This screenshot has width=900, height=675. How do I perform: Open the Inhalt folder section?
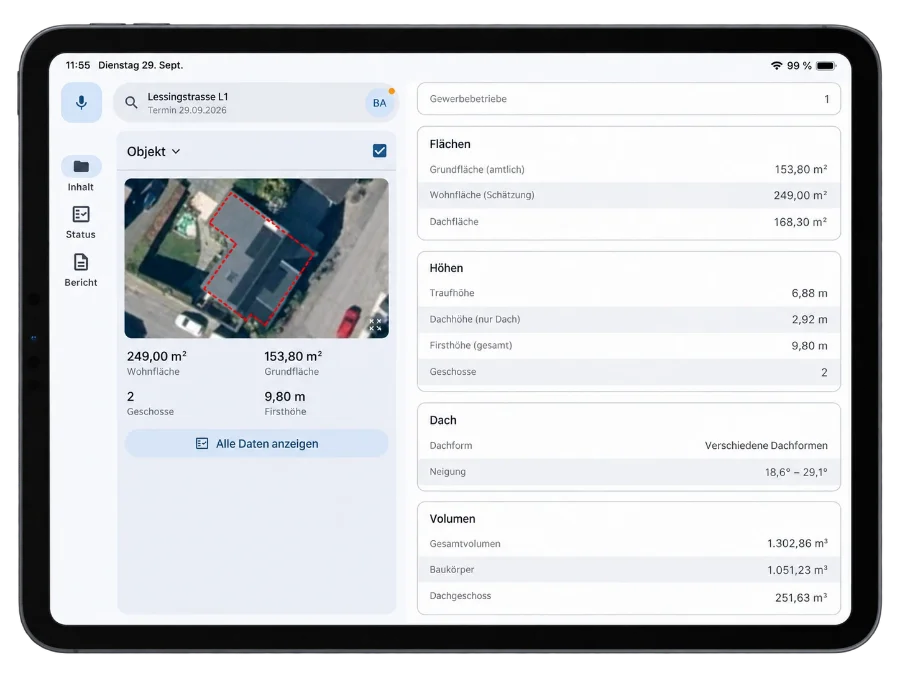(x=81, y=174)
